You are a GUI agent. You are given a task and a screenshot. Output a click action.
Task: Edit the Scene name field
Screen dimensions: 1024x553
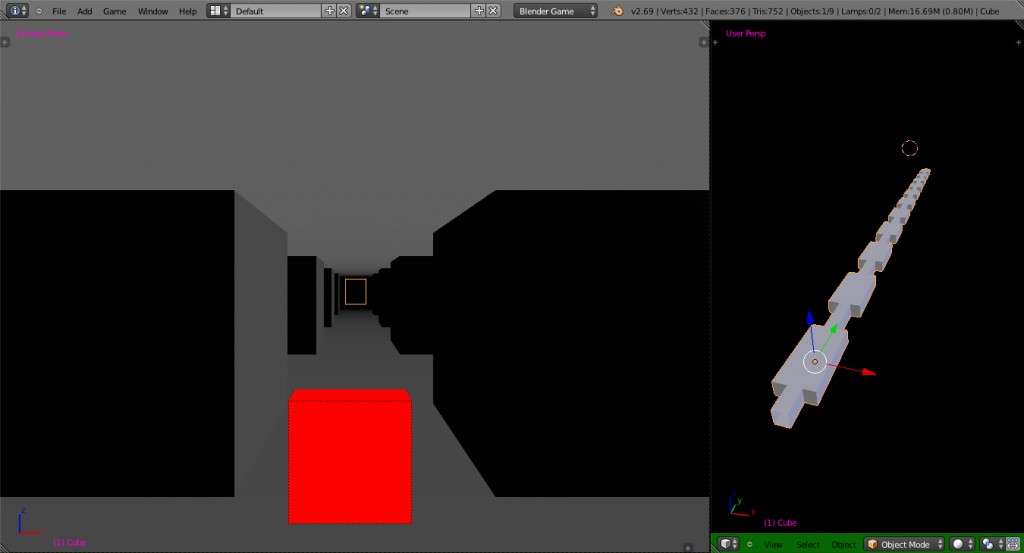tap(425, 11)
